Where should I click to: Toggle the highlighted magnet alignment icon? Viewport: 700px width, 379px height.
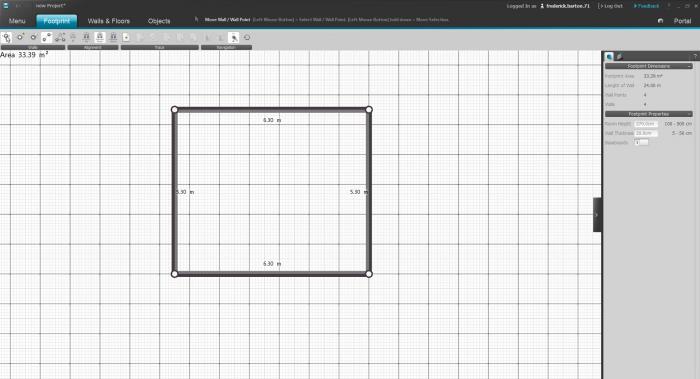(100, 37)
